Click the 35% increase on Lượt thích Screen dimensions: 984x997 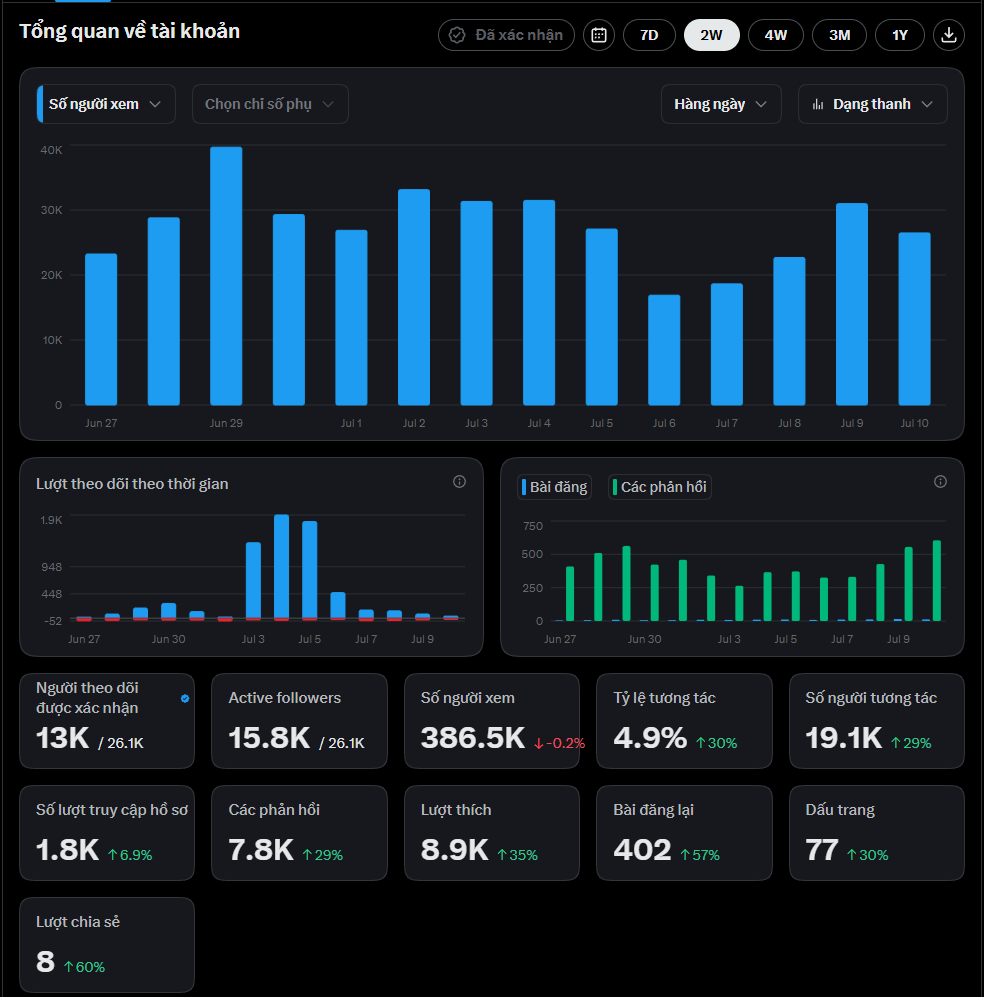[517, 855]
